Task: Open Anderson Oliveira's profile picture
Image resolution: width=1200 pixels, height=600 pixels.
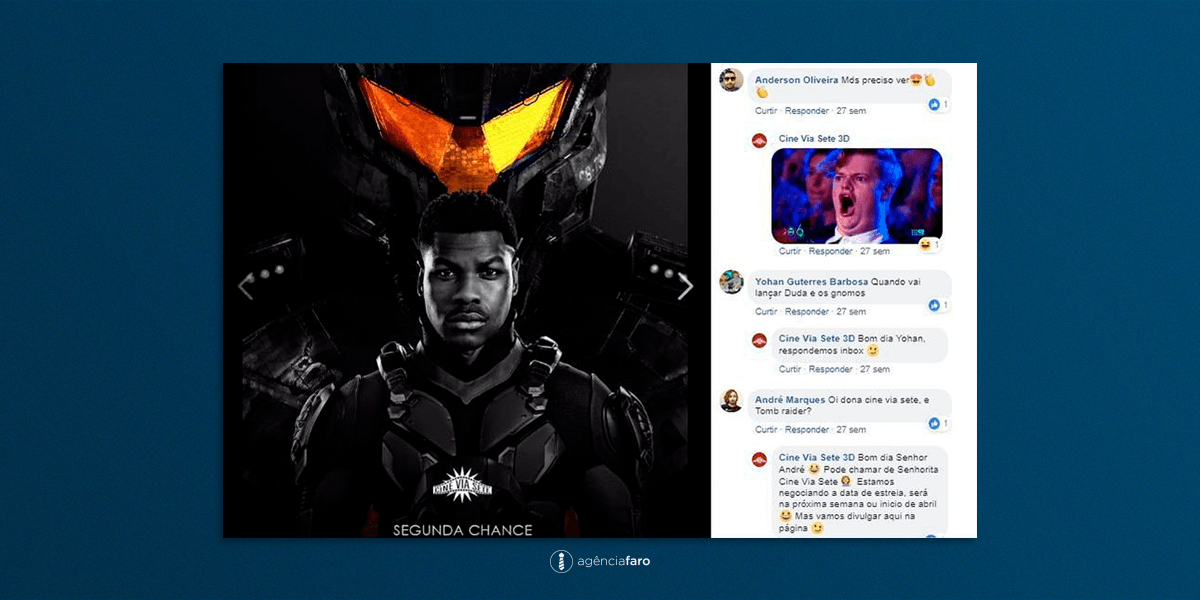Action: click(x=731, y=80)
